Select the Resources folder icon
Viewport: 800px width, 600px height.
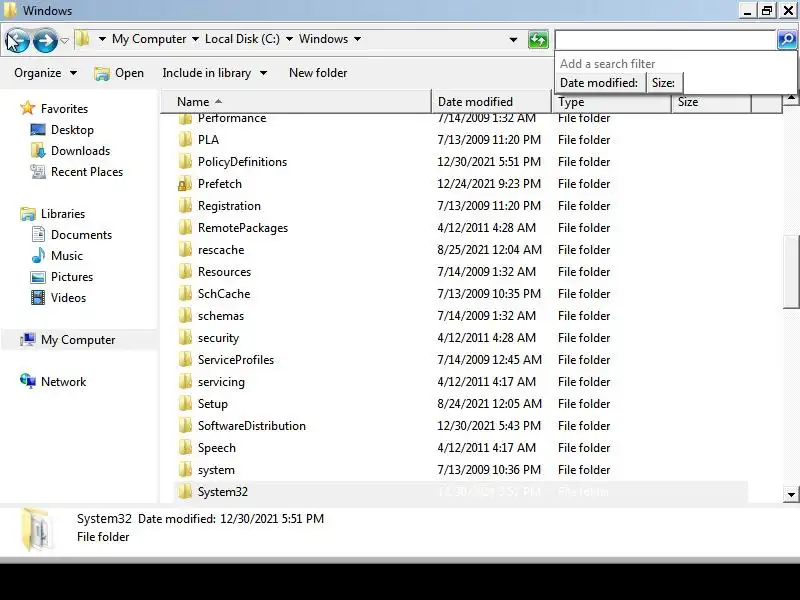tap(185, 271)
